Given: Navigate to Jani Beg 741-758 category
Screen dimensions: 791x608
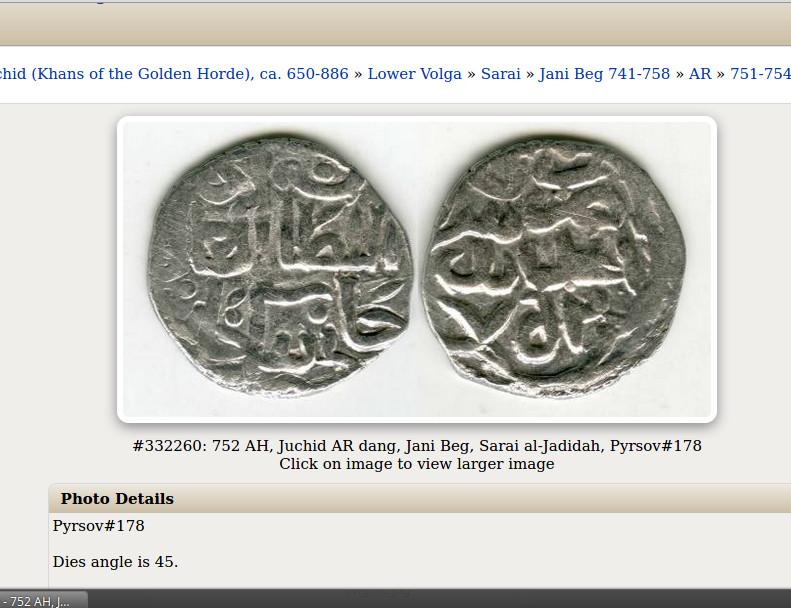Looking at the screenshot, I should [604, 74].
